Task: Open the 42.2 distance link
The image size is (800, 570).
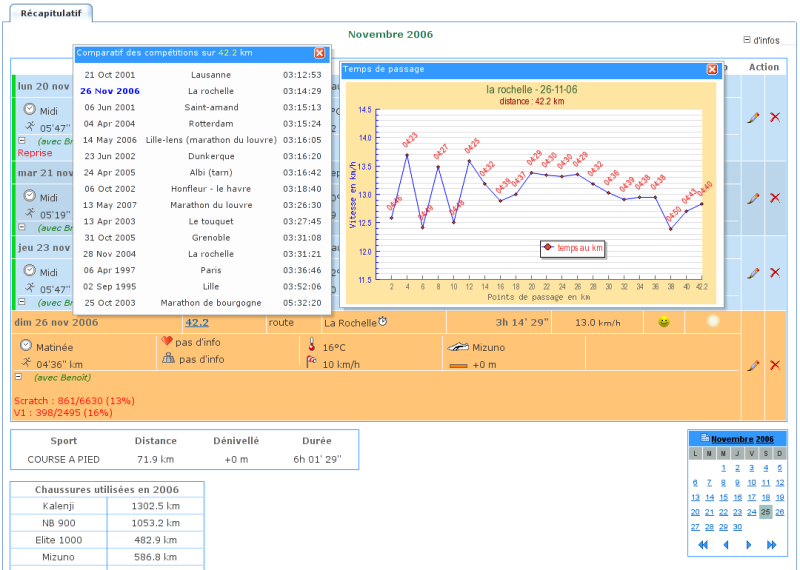Action: 196,323
